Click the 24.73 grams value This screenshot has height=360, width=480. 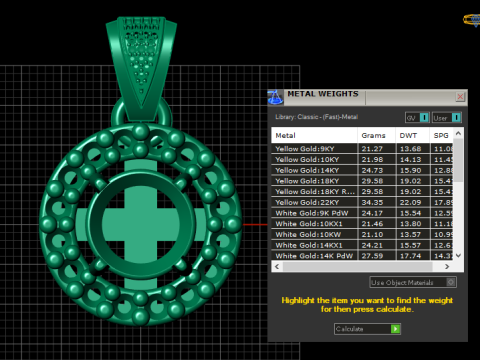click(372, 170)
